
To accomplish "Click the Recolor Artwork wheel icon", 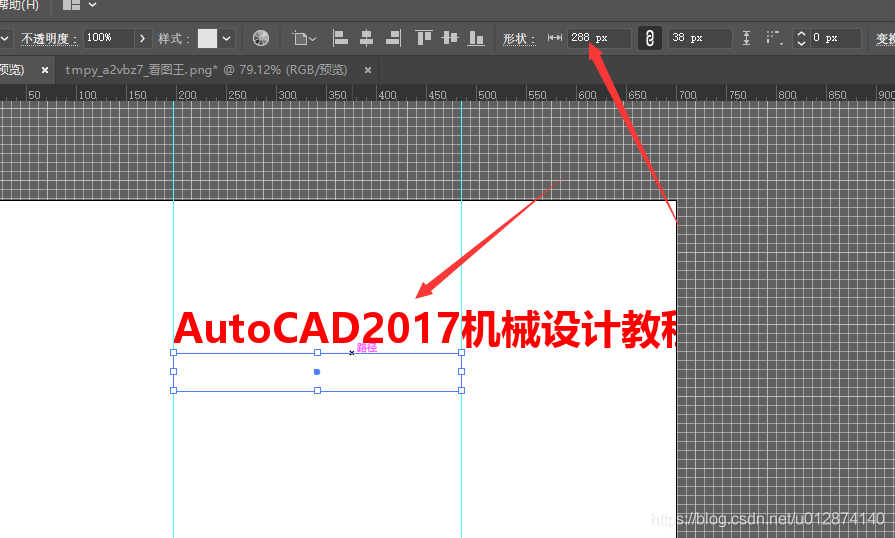I will coord(261,38).
